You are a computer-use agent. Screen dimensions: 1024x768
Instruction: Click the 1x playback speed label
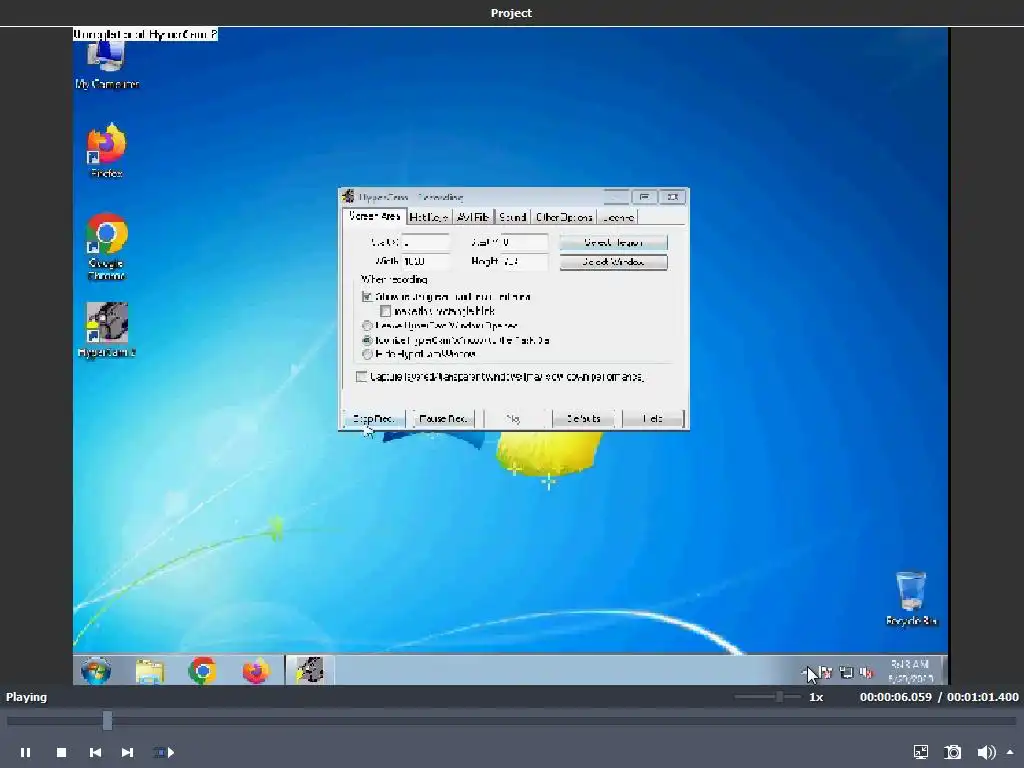(x=816, y=697)
